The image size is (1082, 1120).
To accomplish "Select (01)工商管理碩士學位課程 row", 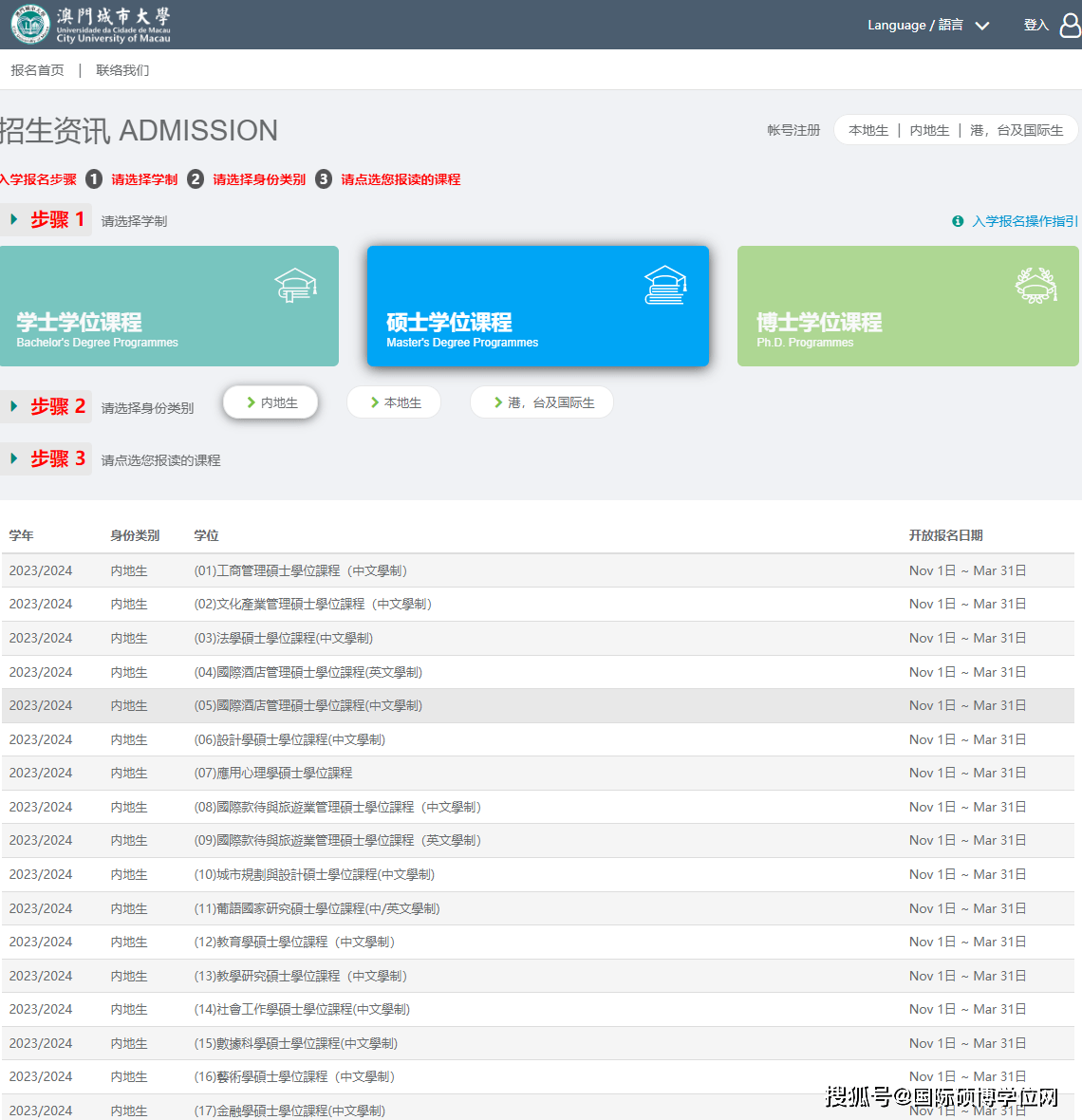I will (x=538, y=570).
